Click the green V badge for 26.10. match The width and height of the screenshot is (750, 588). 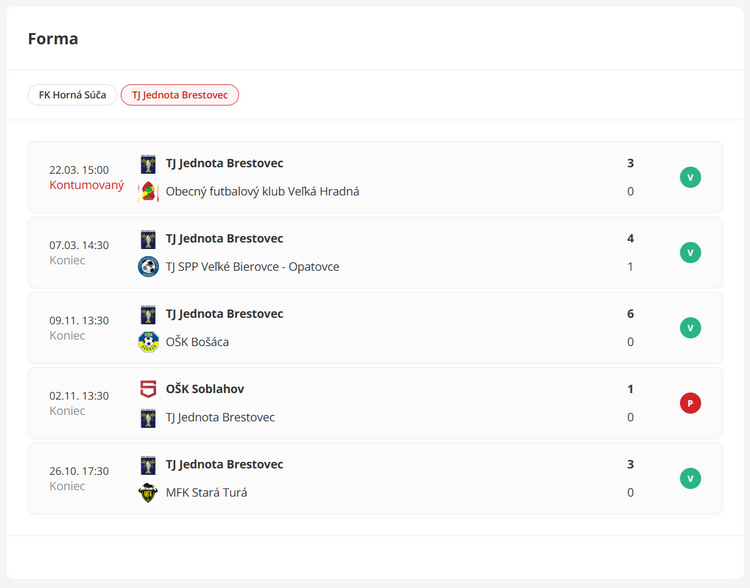pos(690,478)
